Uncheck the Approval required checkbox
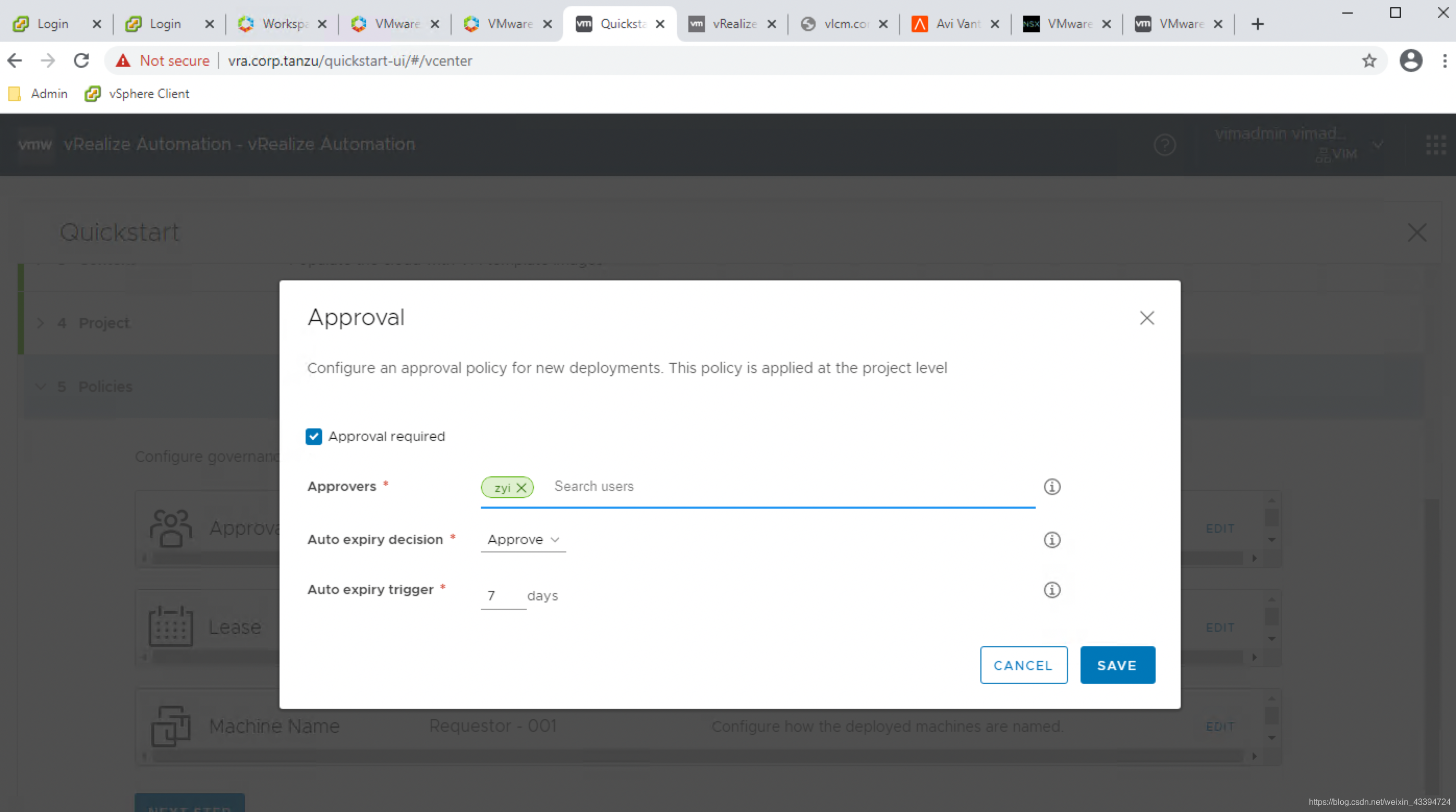 pyautogui.click(x=314, y=436)
